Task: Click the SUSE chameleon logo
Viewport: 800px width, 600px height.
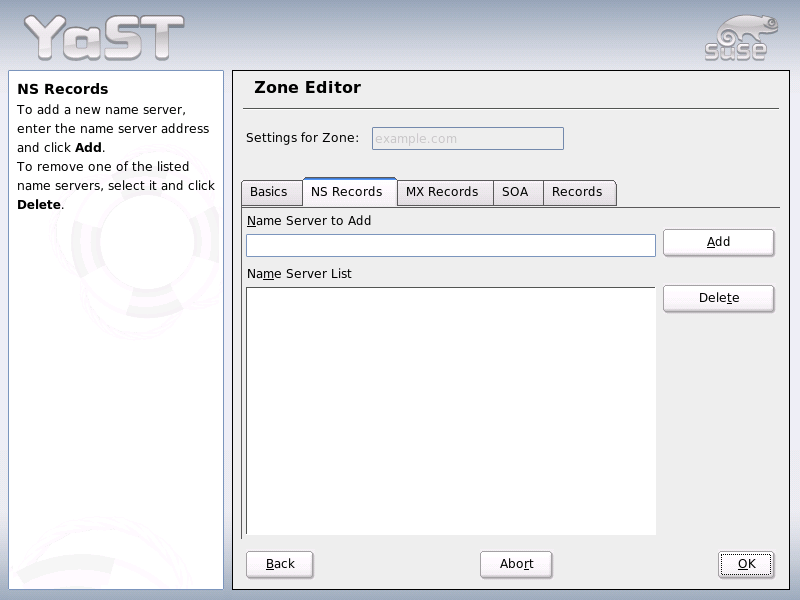Action: (741, 38)
